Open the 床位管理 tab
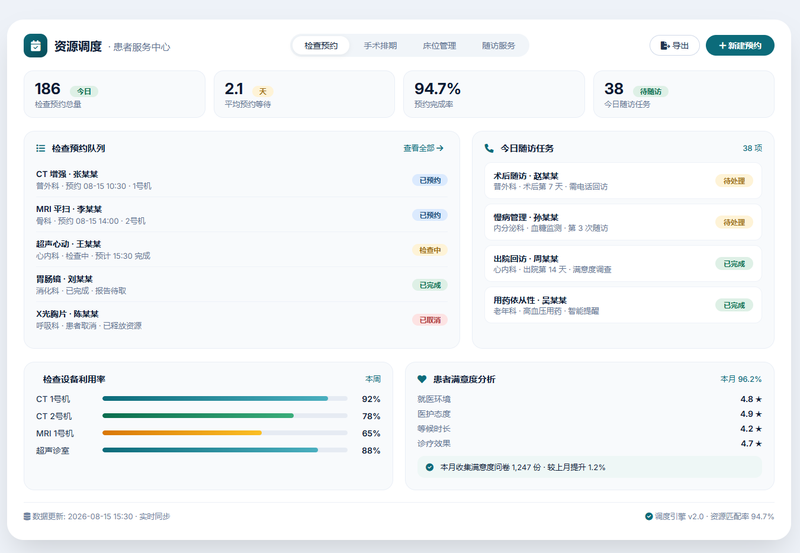Image resolution: width=800 pixels, height=553 pixels. point(439,45)
